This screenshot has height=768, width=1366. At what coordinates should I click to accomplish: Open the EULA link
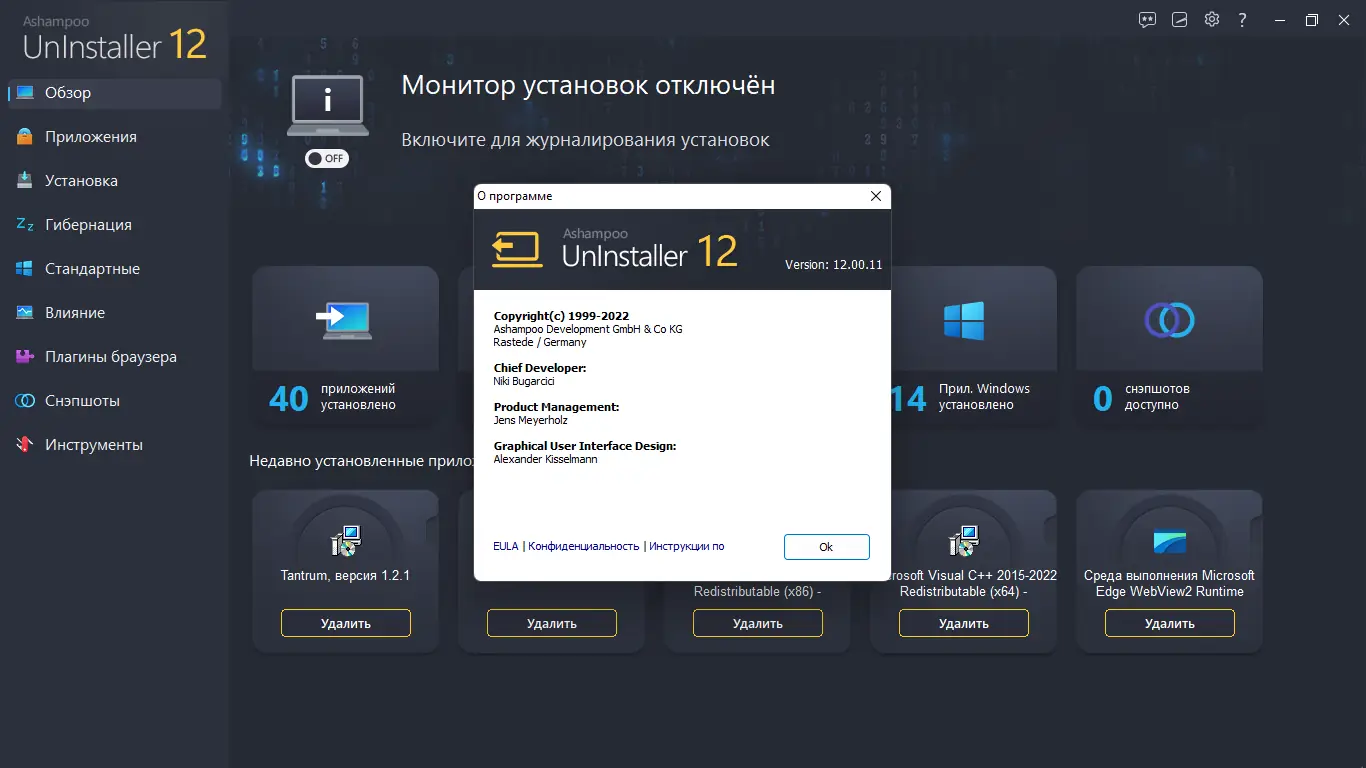(x=506, y=546)
